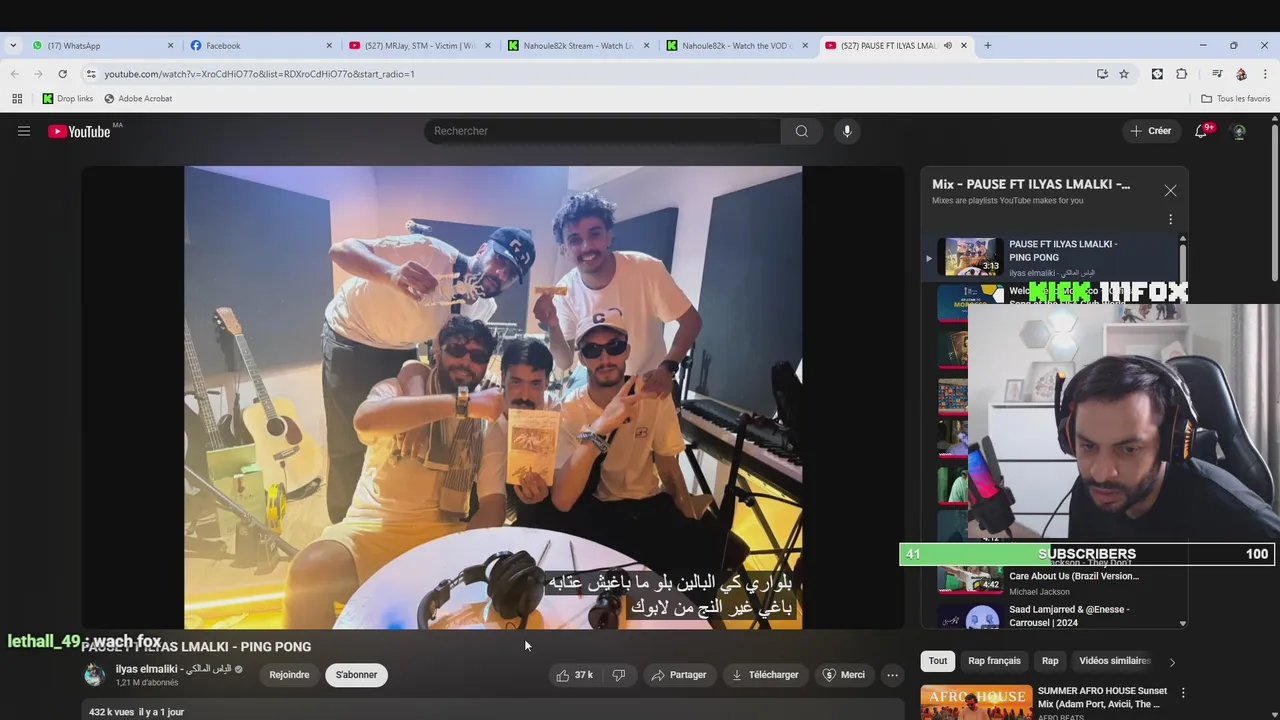Select the Rap chip
The height and width of the screenshot is (720, 1280).
click(x=1050, y=661)
